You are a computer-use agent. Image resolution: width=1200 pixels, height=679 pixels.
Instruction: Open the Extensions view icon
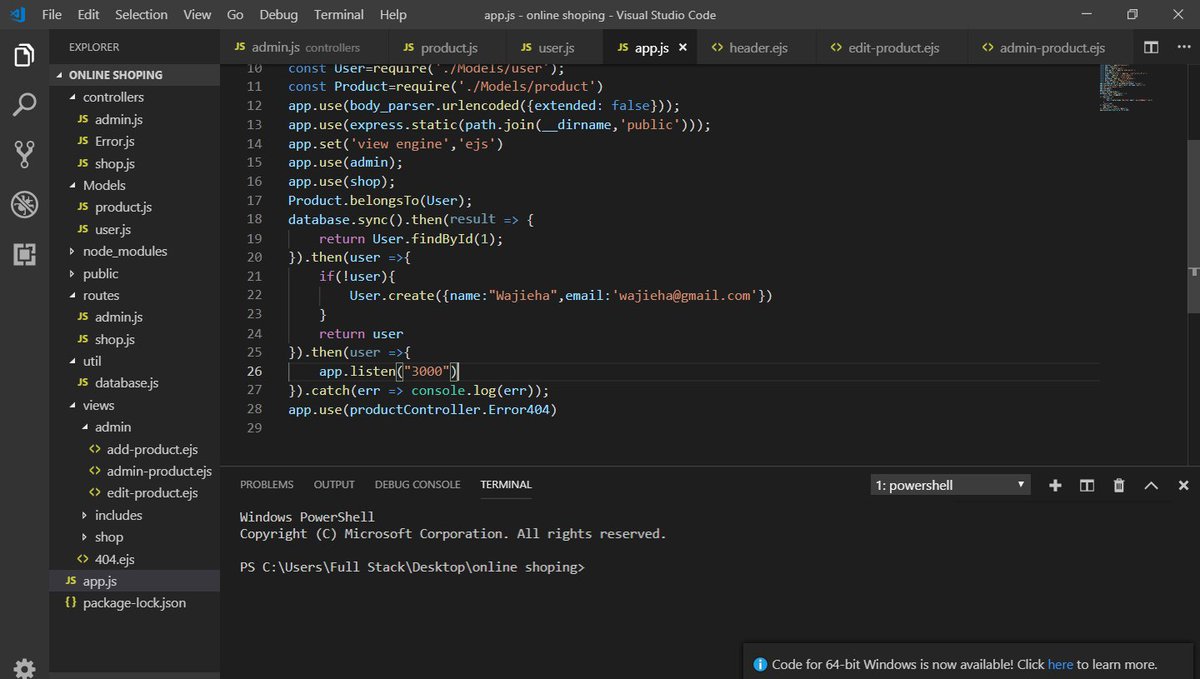pyautogui.click(x=23, y=254)
